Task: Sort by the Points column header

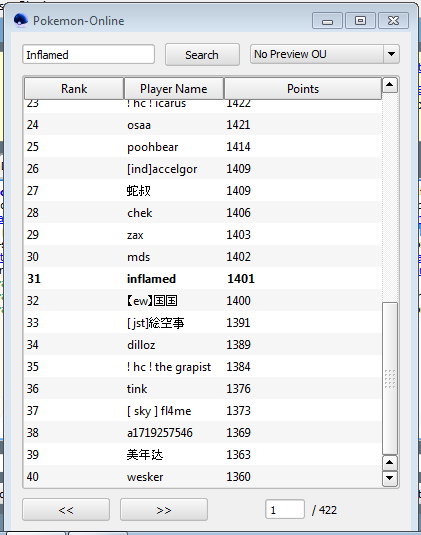Action: pos(303,89)
